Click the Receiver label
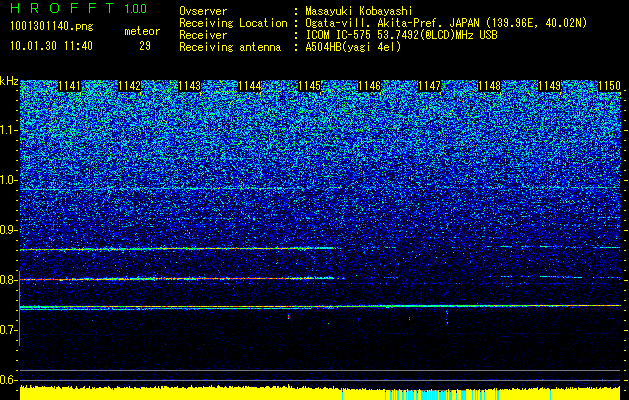The height and width of the screenshot is (400, 629). (203, 35)
